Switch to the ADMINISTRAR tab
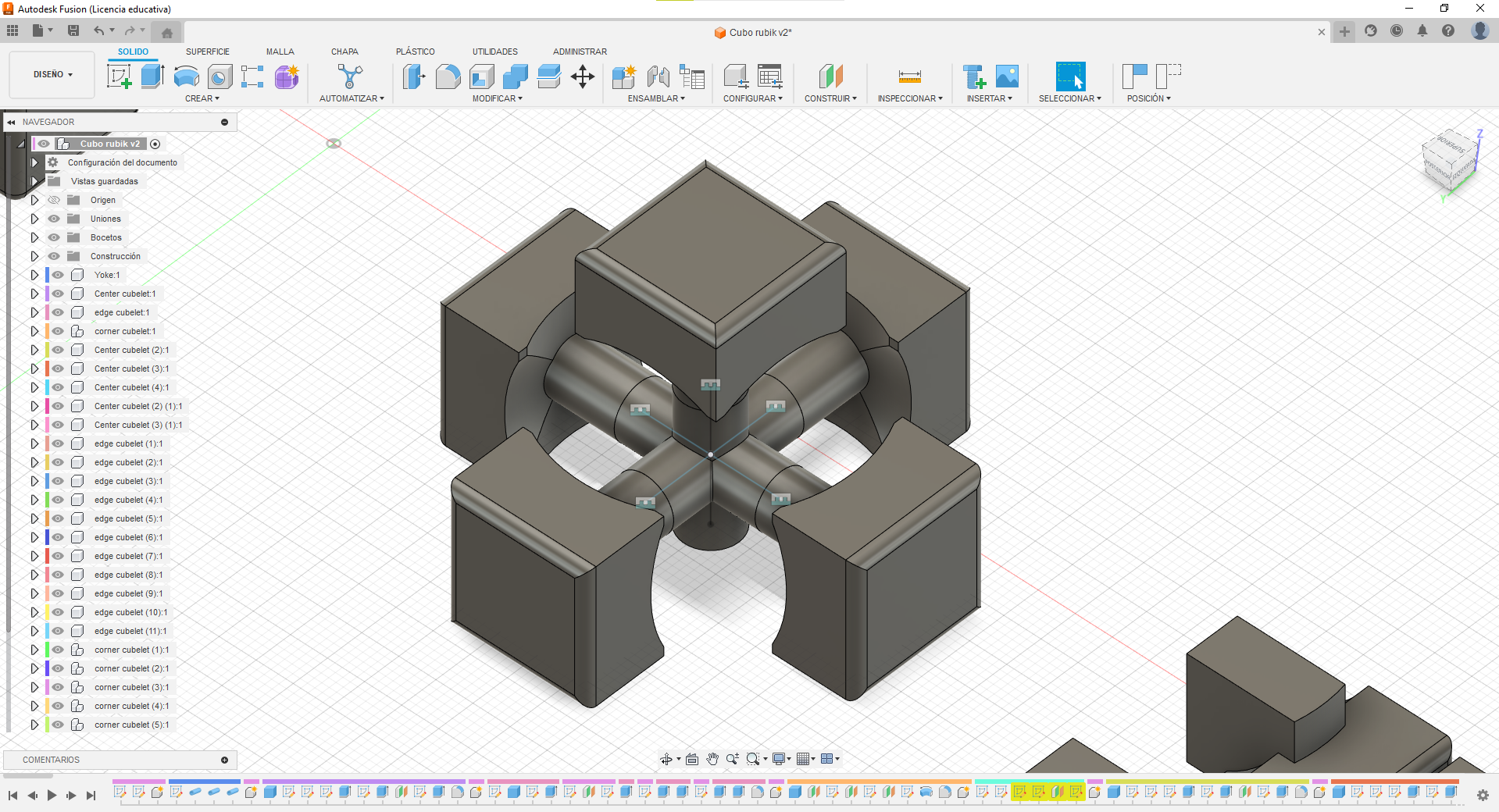Viewport: 1499px width, 812px height. pyautogui.click(x=580, y=52)
